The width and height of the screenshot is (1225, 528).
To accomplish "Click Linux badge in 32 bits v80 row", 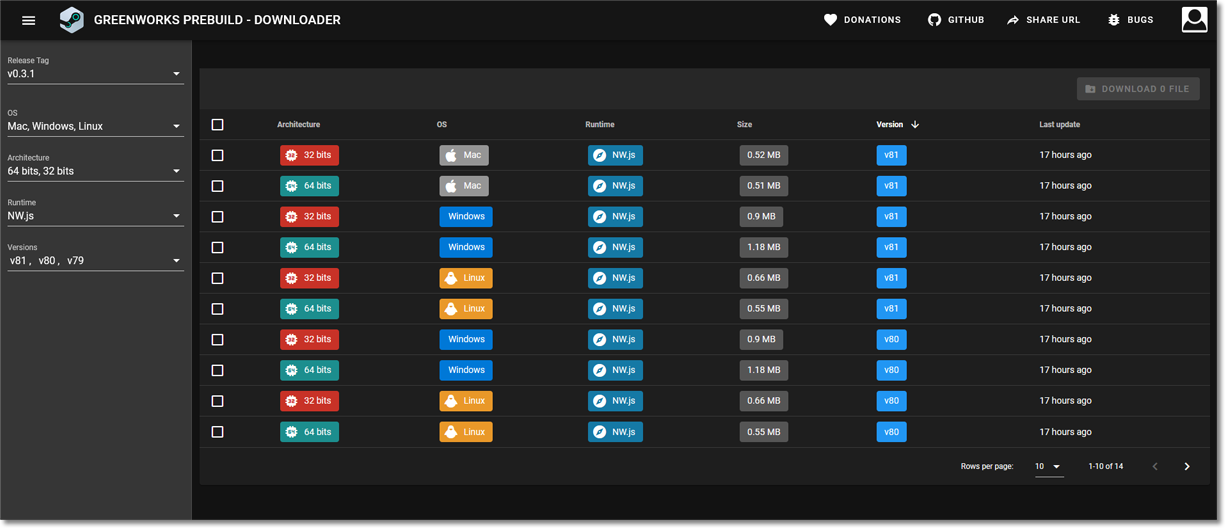I will [x=466, y=401].
